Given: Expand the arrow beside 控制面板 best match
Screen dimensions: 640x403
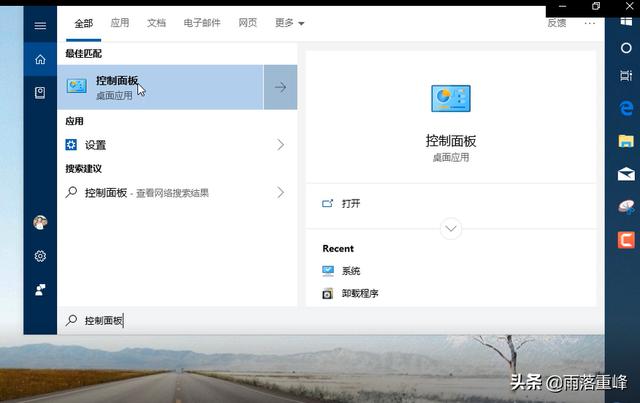Looking at the screenshot, I should point(280,87).
